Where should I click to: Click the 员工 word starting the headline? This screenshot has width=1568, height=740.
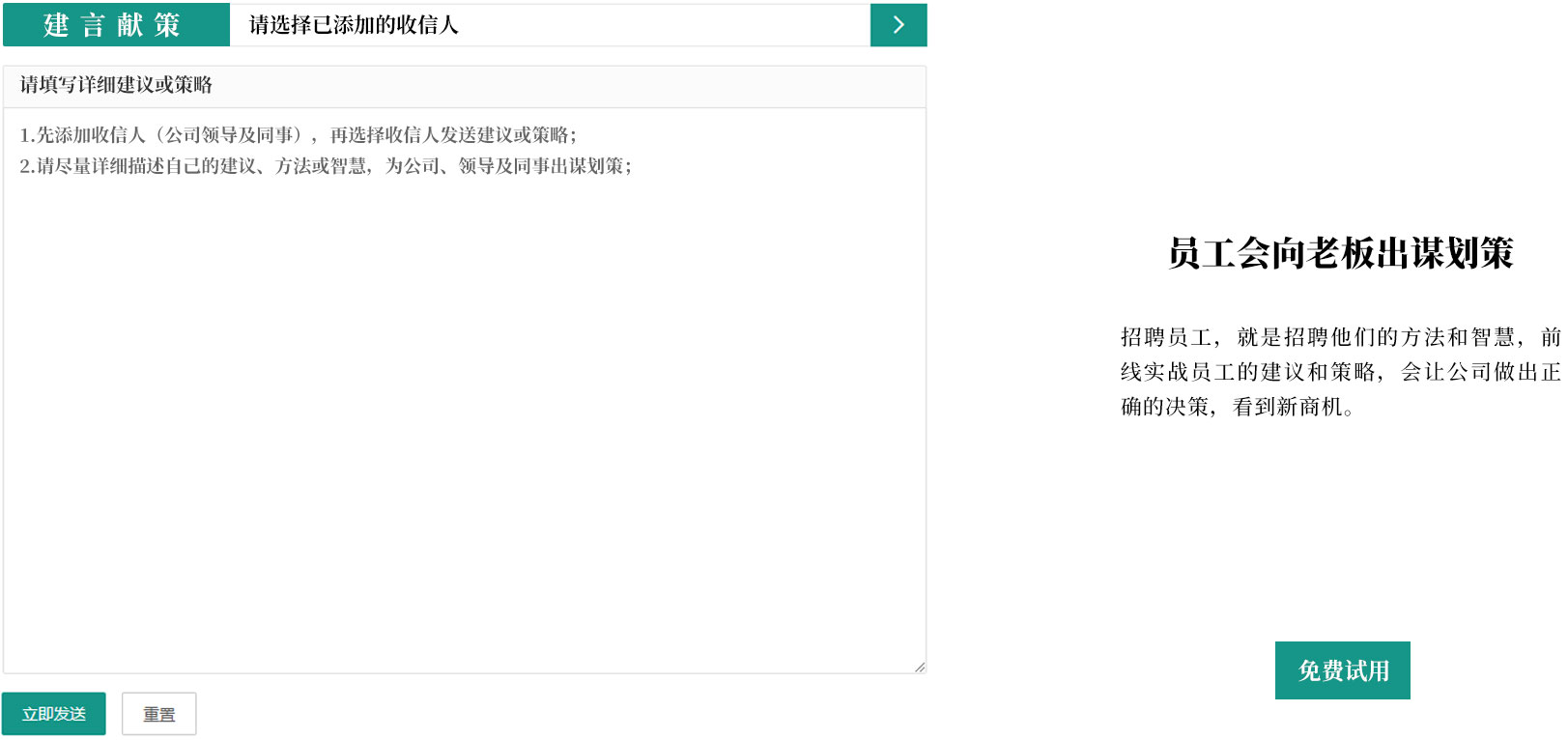pos(1201,253)
